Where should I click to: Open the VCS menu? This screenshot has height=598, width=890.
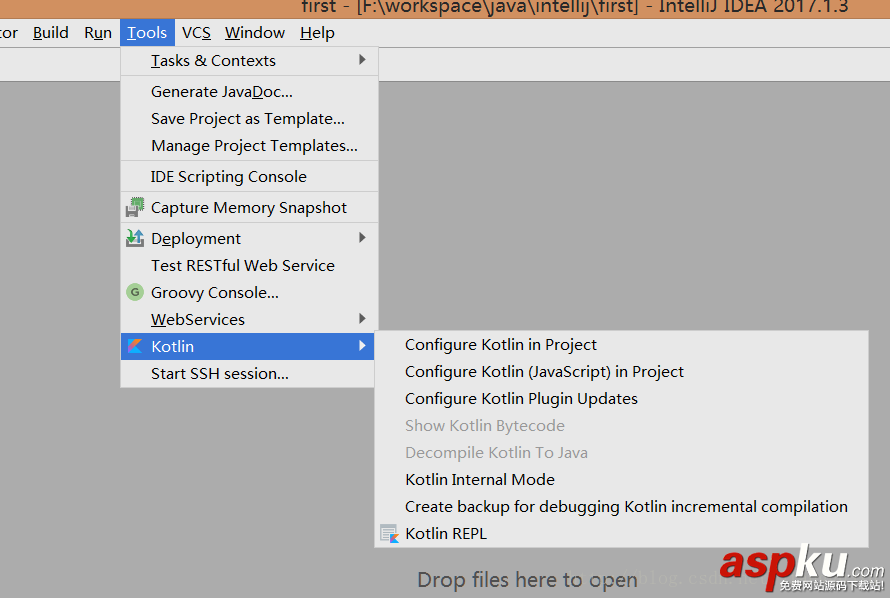(x=196, y=33)
